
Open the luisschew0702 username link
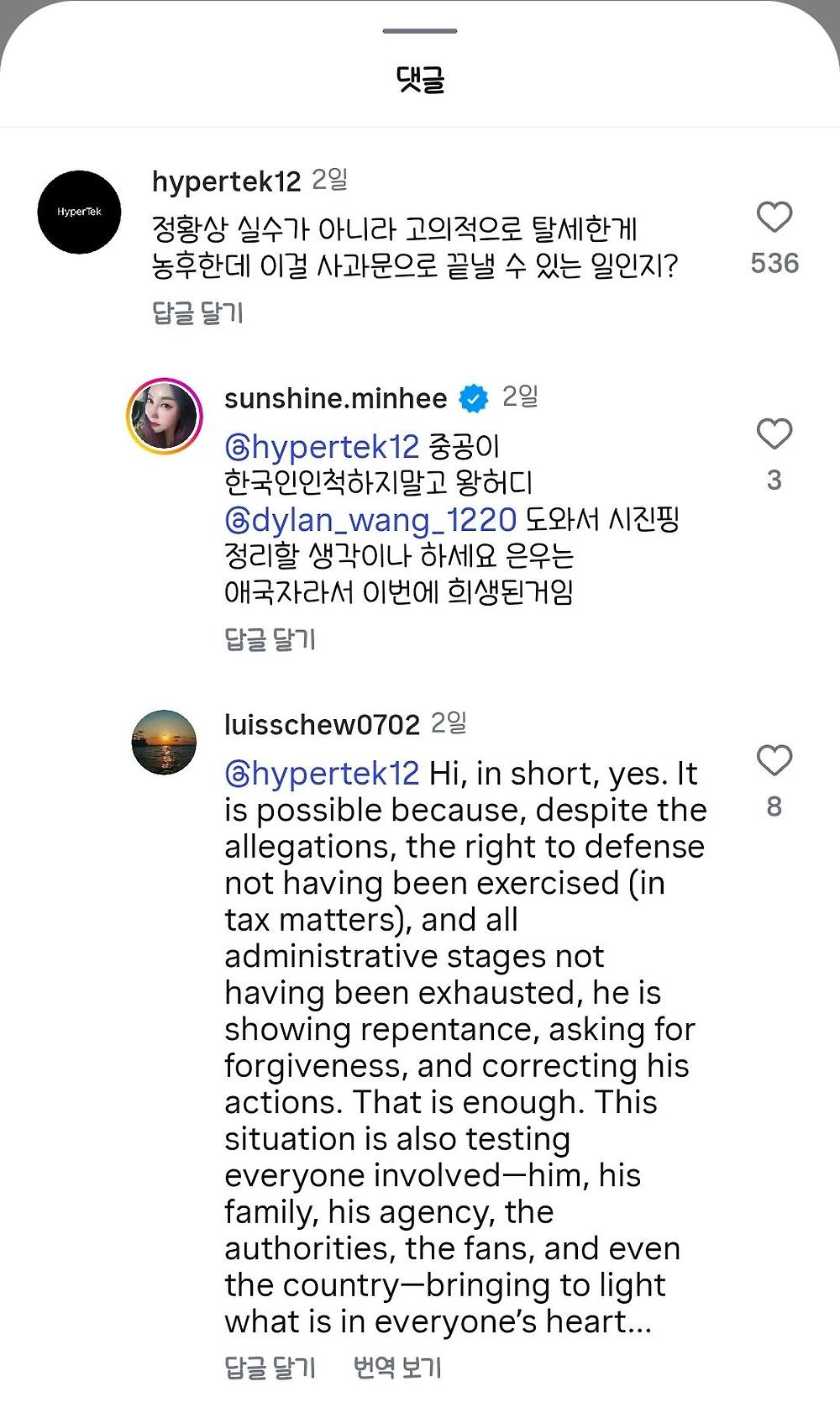[x=322, y=724]
